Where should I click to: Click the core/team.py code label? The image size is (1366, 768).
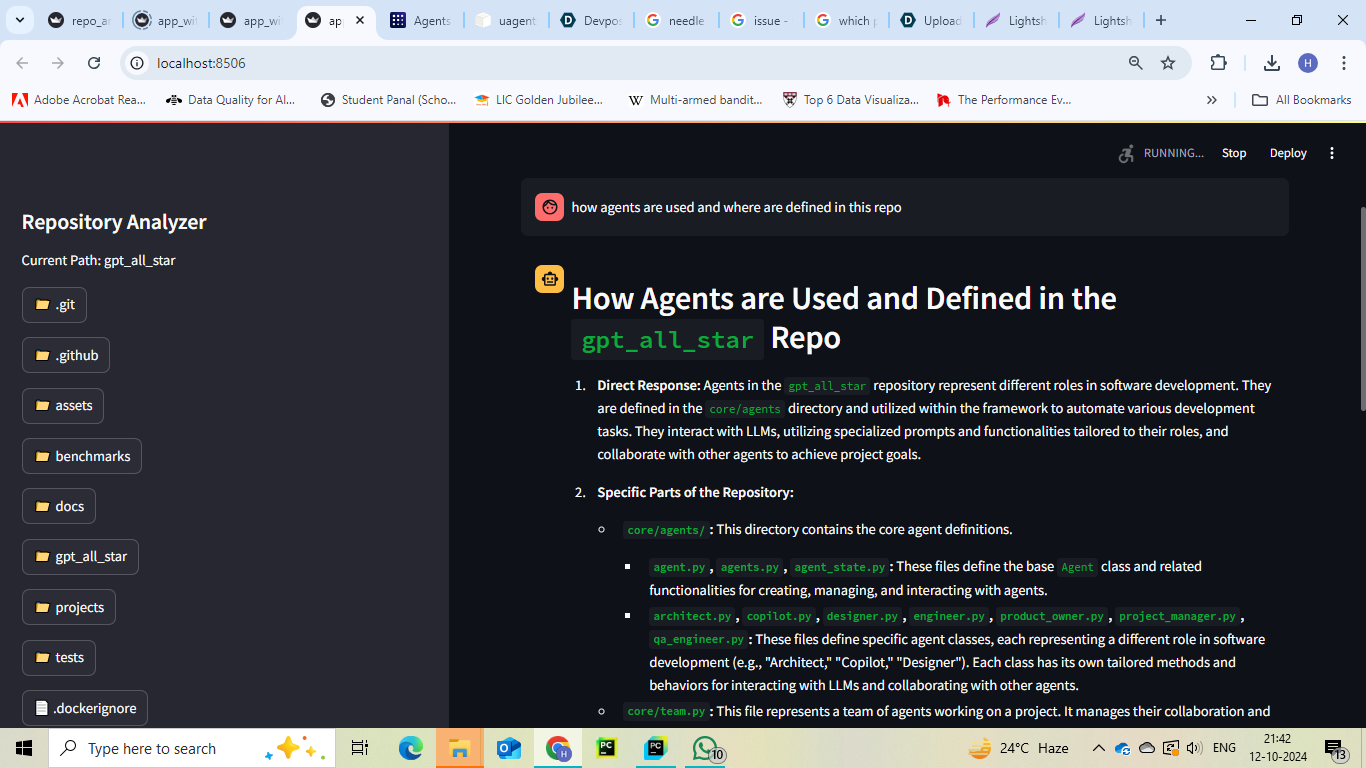tap(667, 712)
